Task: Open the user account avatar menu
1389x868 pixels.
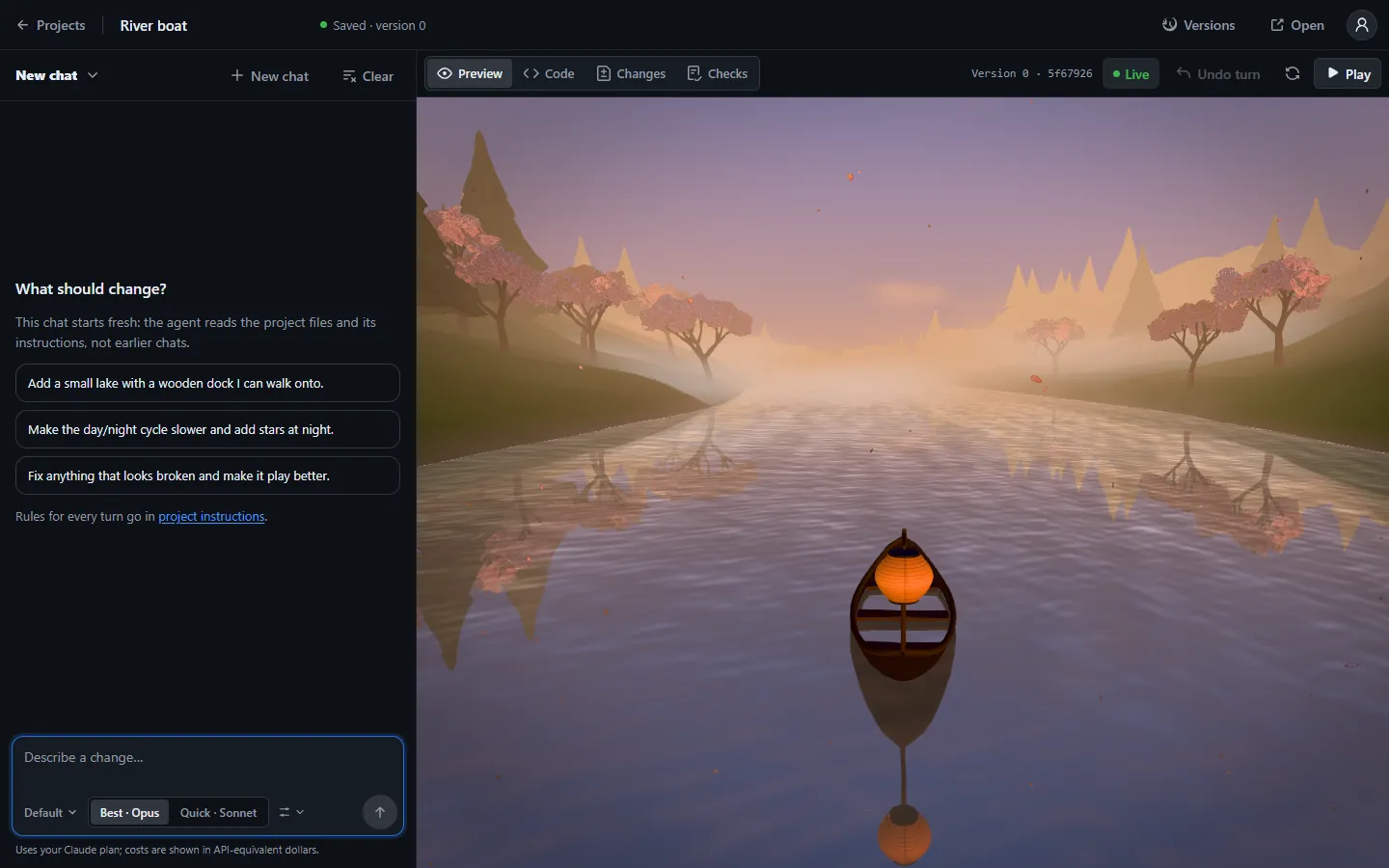Action: [x=1361, y=25]
